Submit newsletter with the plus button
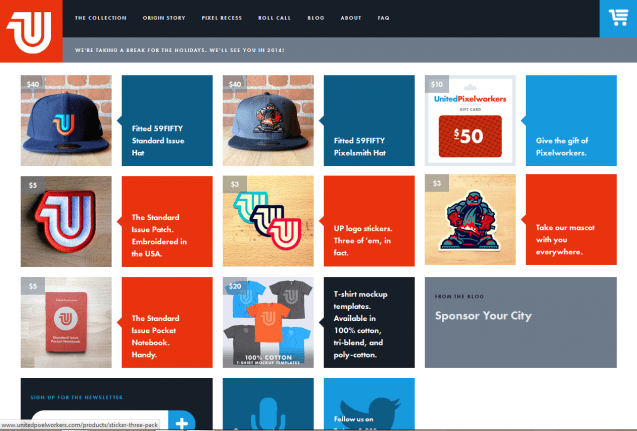Viewport: 637px width, 431px height. (182, 420)
